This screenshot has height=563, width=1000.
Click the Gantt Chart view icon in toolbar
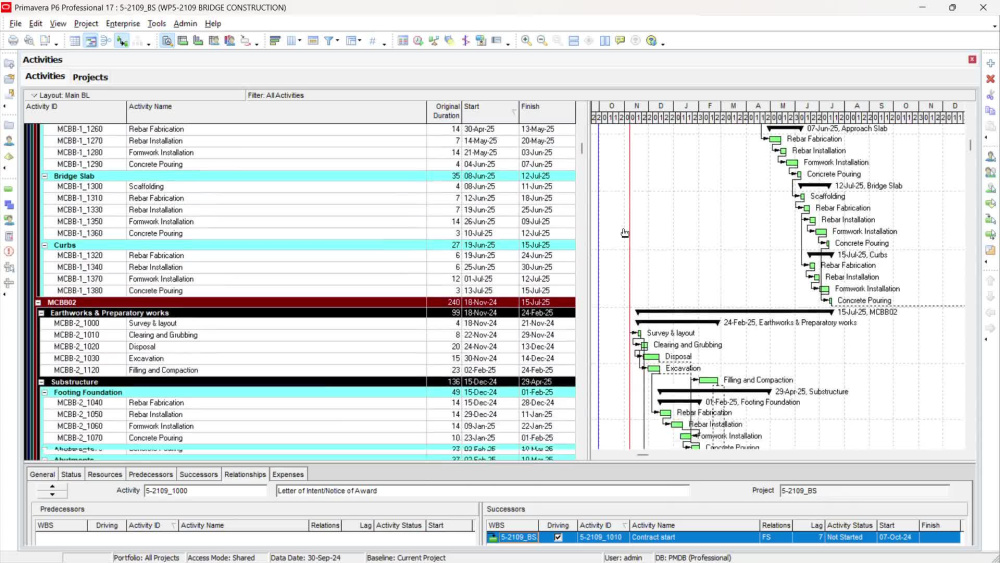[91, 41]
